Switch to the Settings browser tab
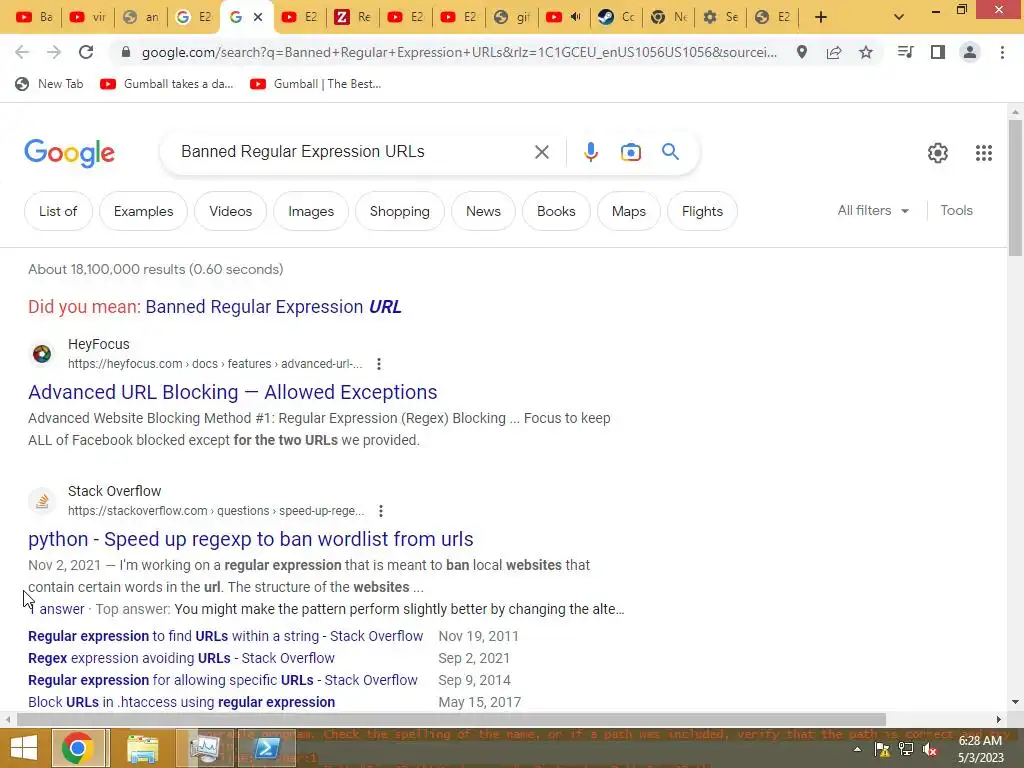Screen dimensions: 1024x768 [720, 17]
